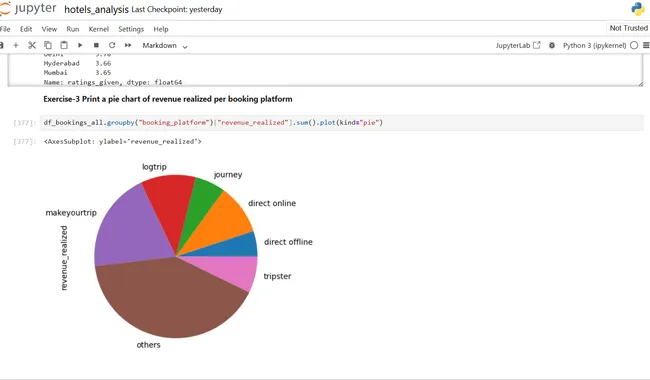The image size is (650, 380).
Task: Click kernel status circle indicator
Action: 634,45
